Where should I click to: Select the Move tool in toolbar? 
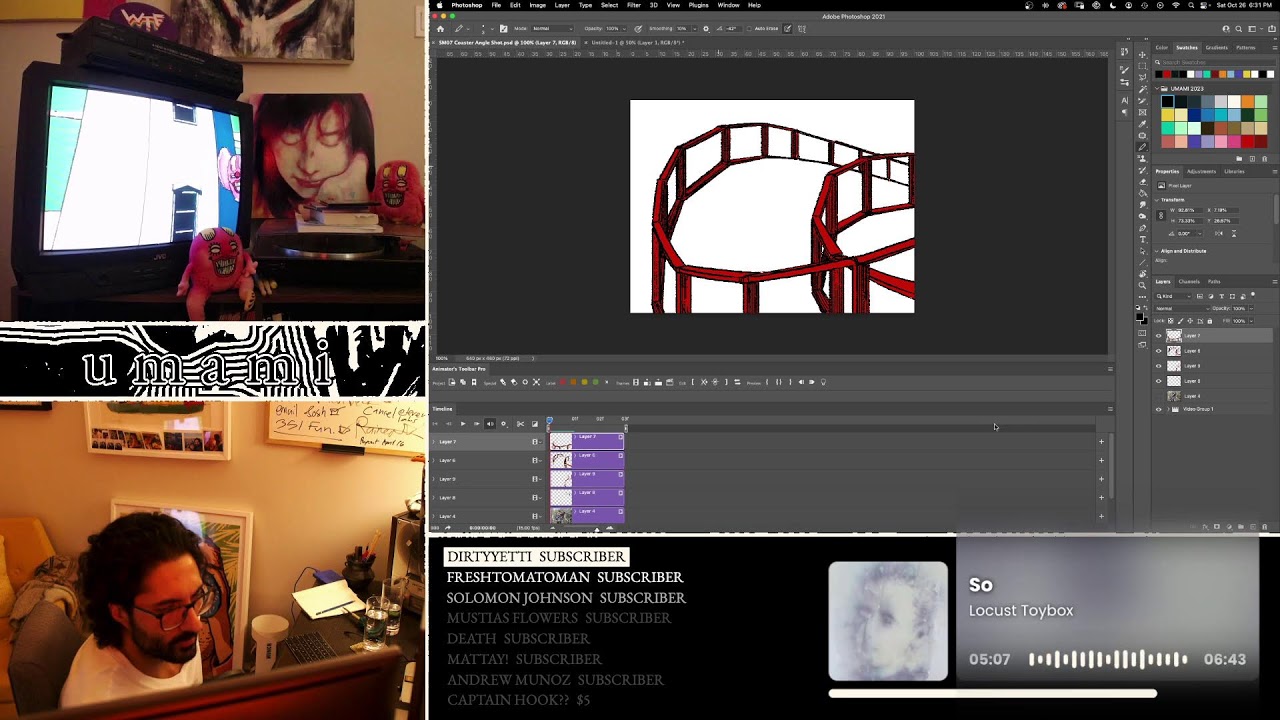[1142, 55]
